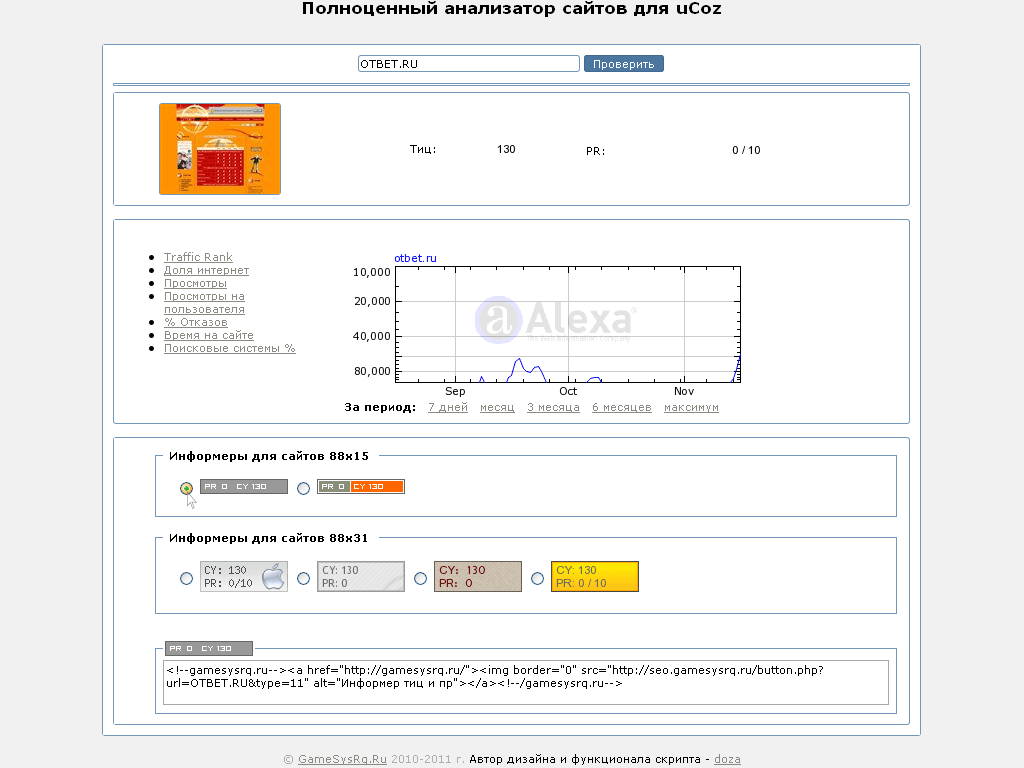Select the green-orange 88x15 informer radio button
The width and height of the screenshot is (1024, 768).
[303, 488]
